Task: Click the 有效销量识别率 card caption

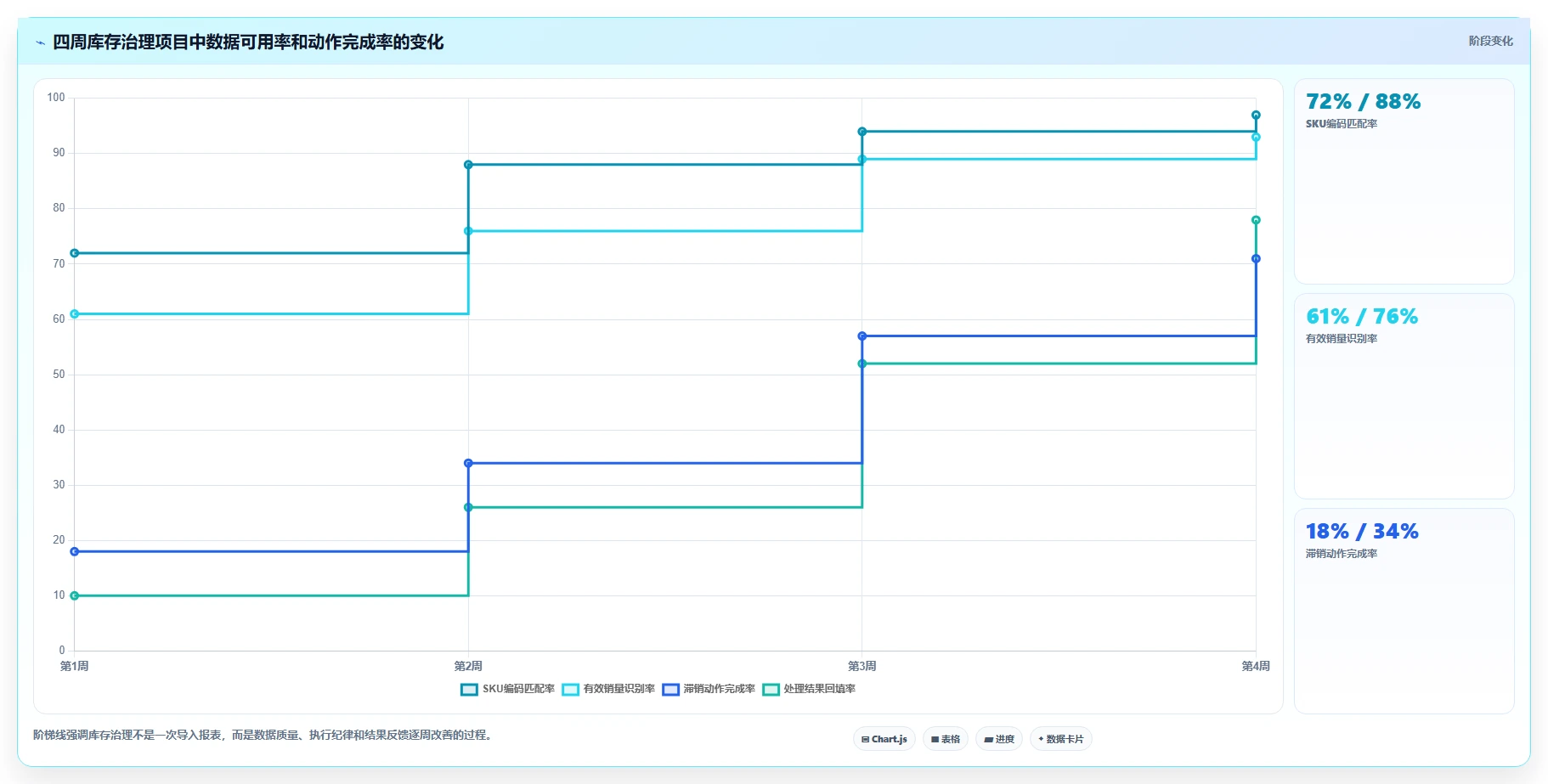Action: (x=1342, y=339)
